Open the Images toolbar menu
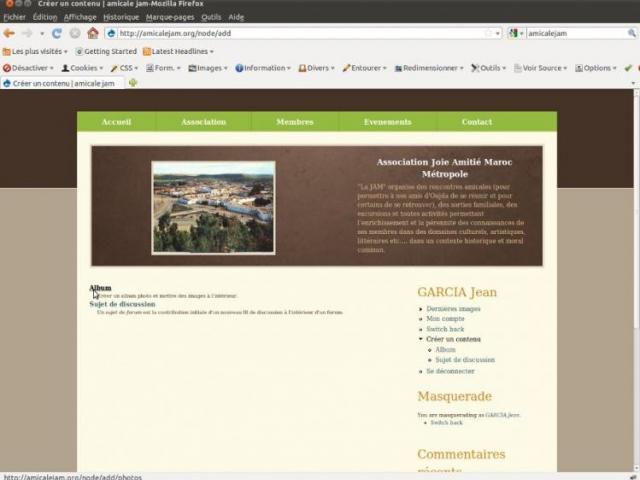Image resolution: width=640 pixels, height=480 pixels. pos(208,68)
